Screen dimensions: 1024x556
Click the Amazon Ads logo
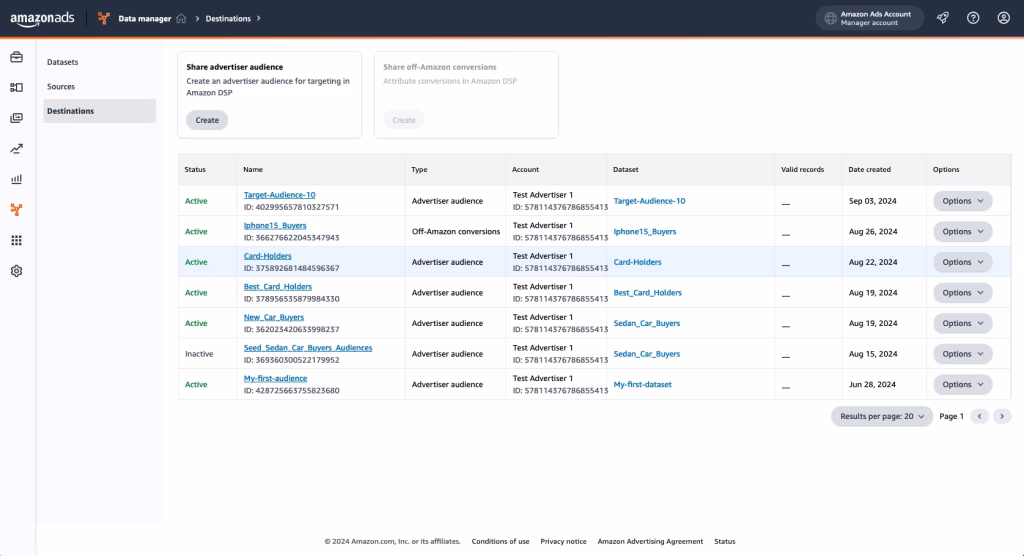42,19
